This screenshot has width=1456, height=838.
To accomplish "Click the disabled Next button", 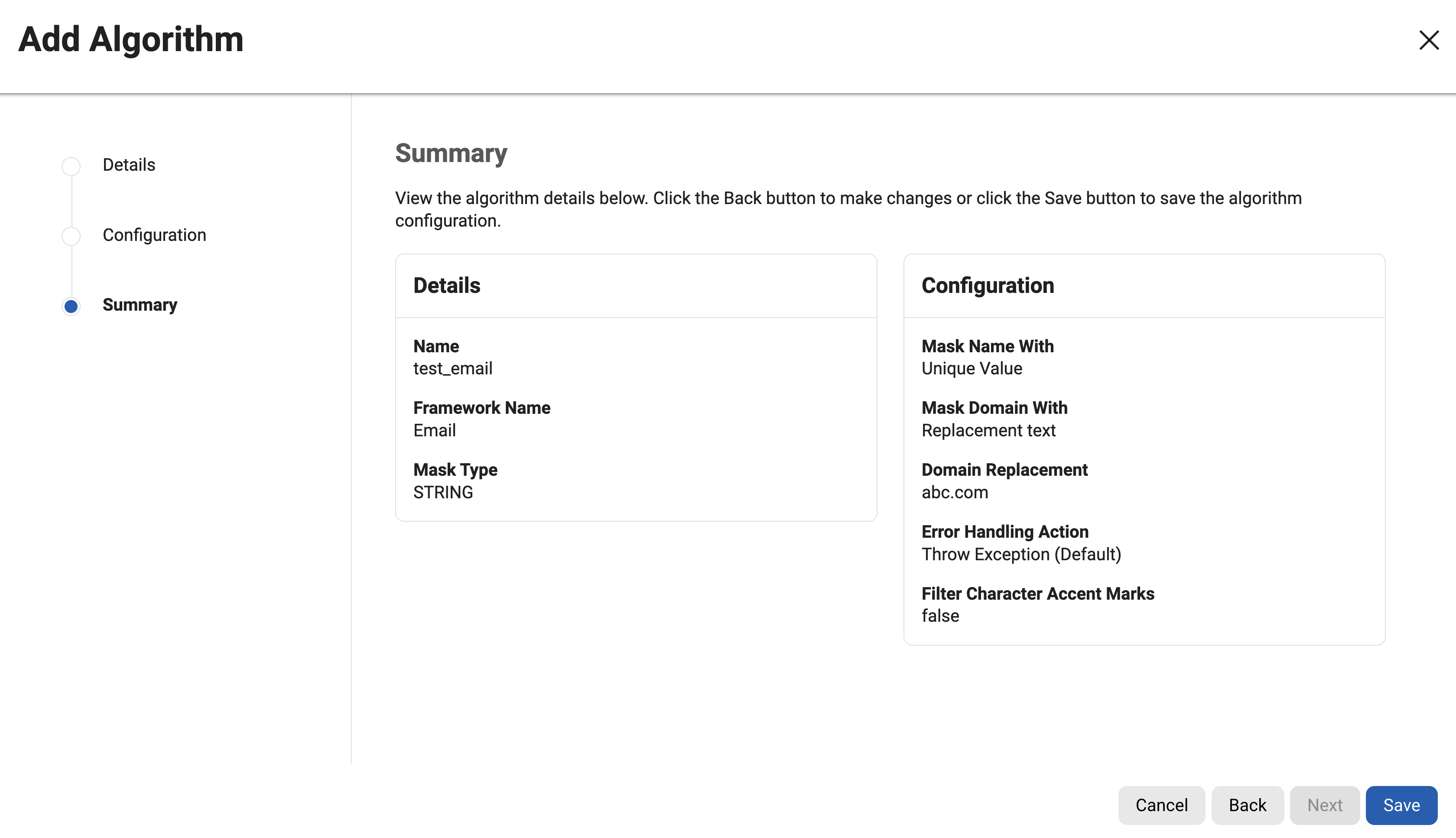I will pyautogui.click(x=1324, y=805).
